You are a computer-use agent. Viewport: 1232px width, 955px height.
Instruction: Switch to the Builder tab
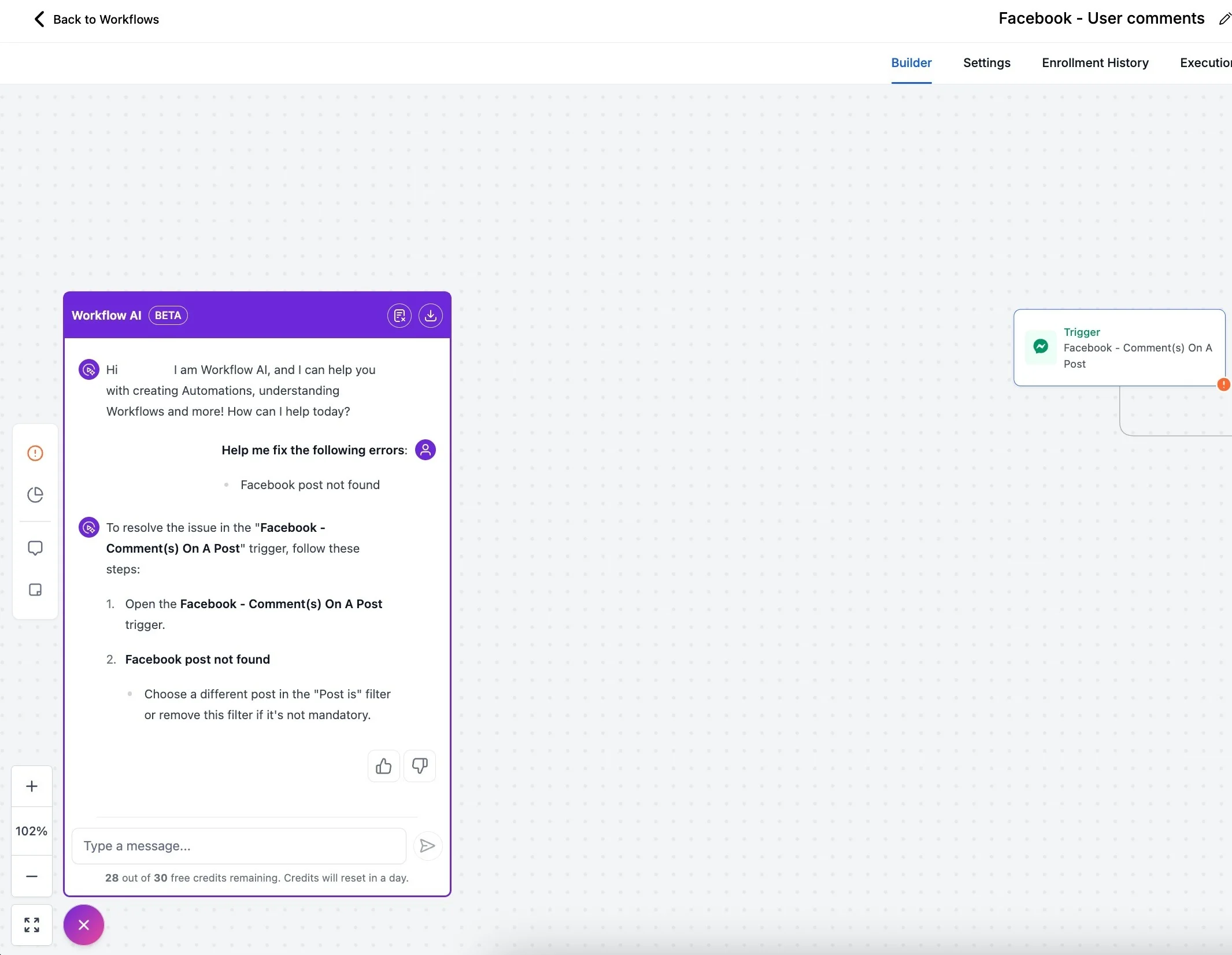pos(911,63)
